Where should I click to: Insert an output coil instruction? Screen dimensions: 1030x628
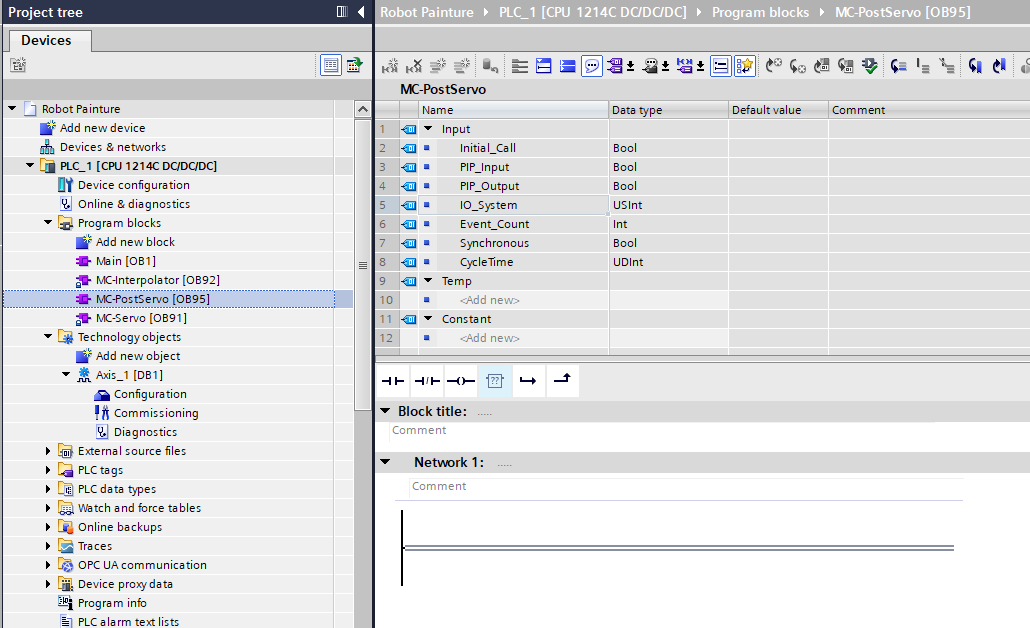tap(460, 381)
